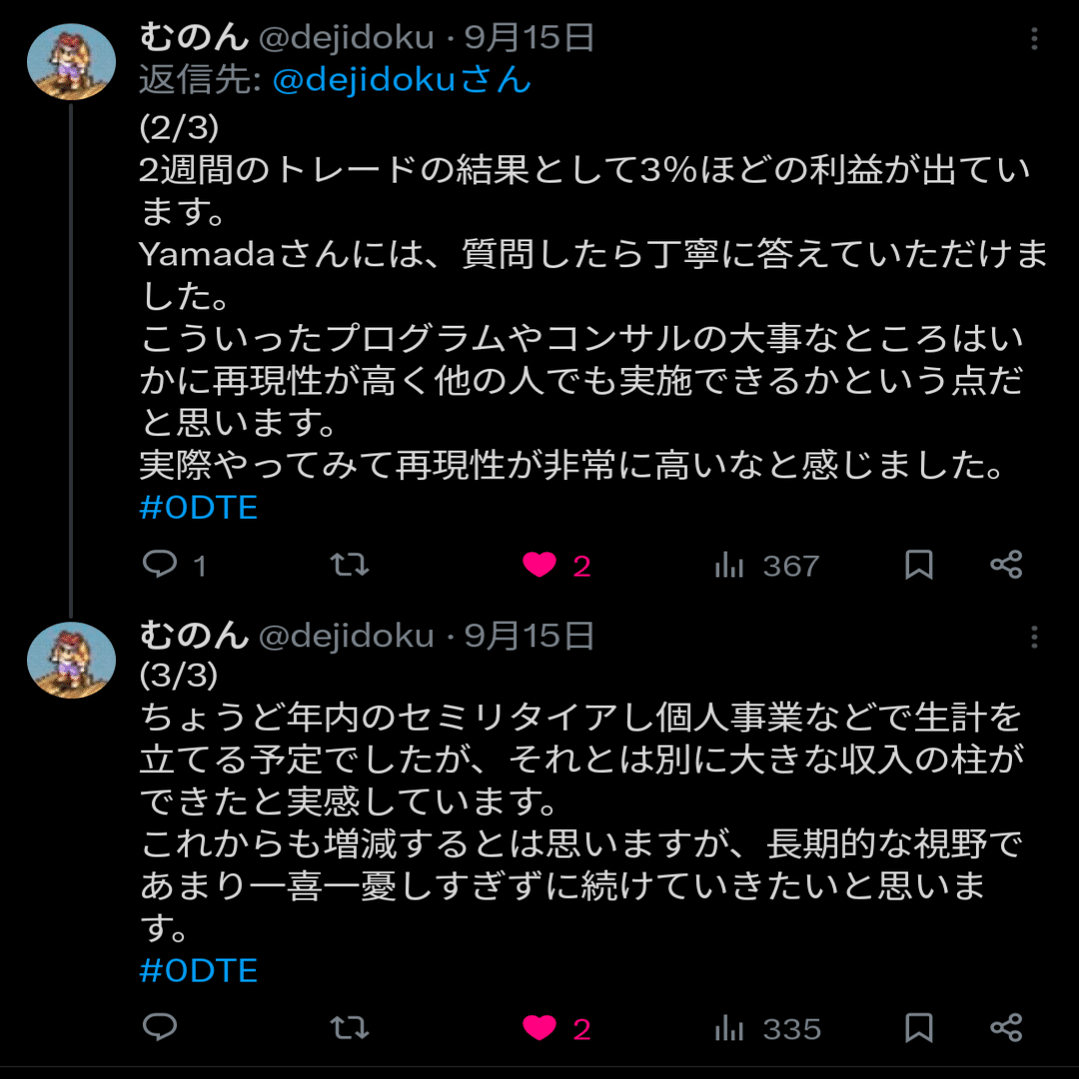Unlike the (3/3) tweet heart

coord(540,1028)
